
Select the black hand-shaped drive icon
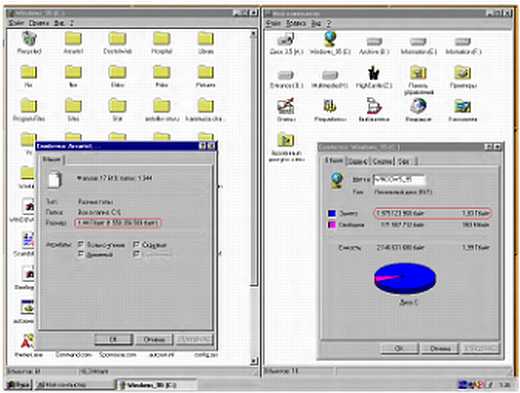tap(374, 73)
